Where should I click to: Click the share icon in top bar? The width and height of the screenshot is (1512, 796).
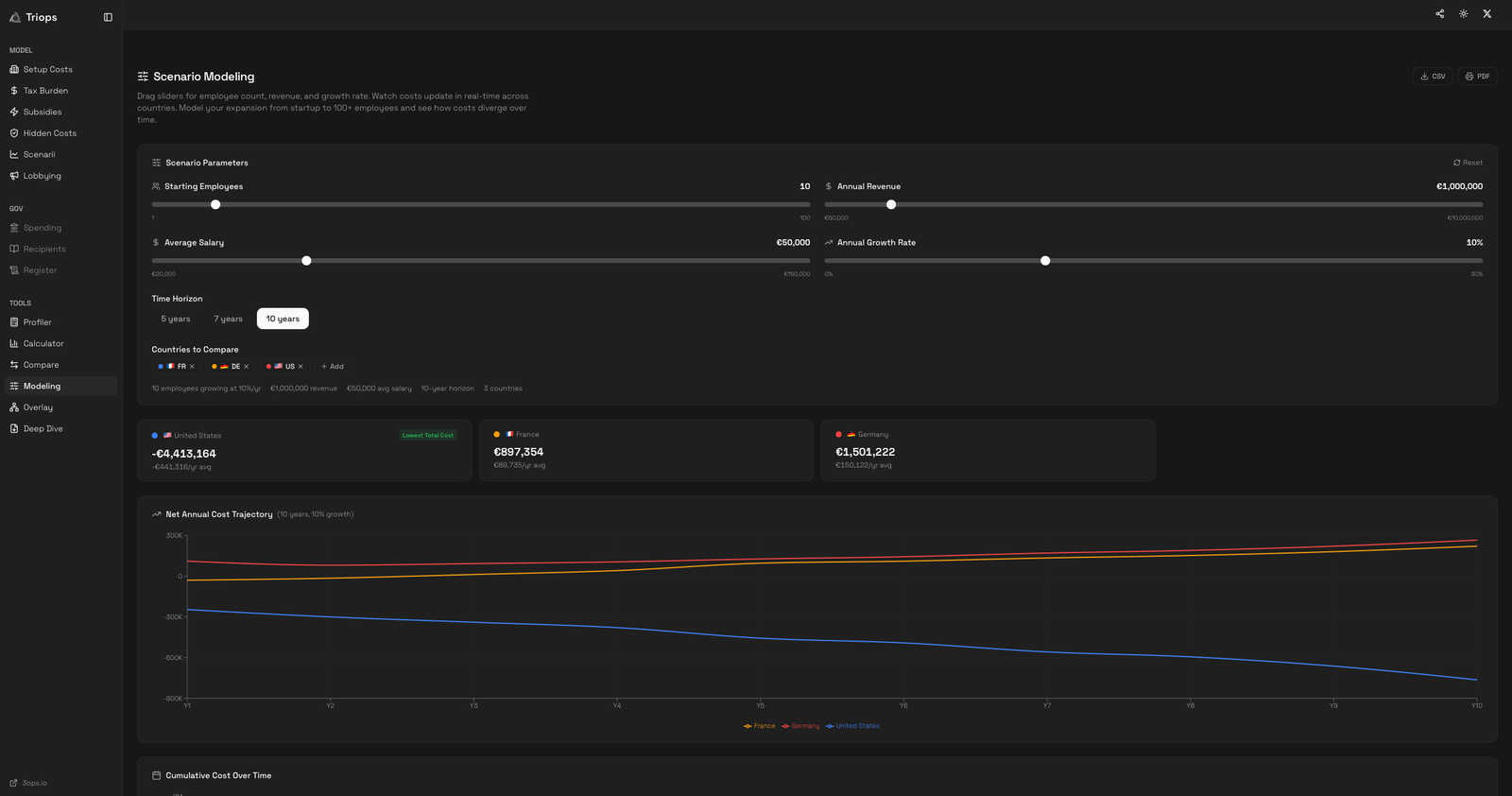(1439, 14)
